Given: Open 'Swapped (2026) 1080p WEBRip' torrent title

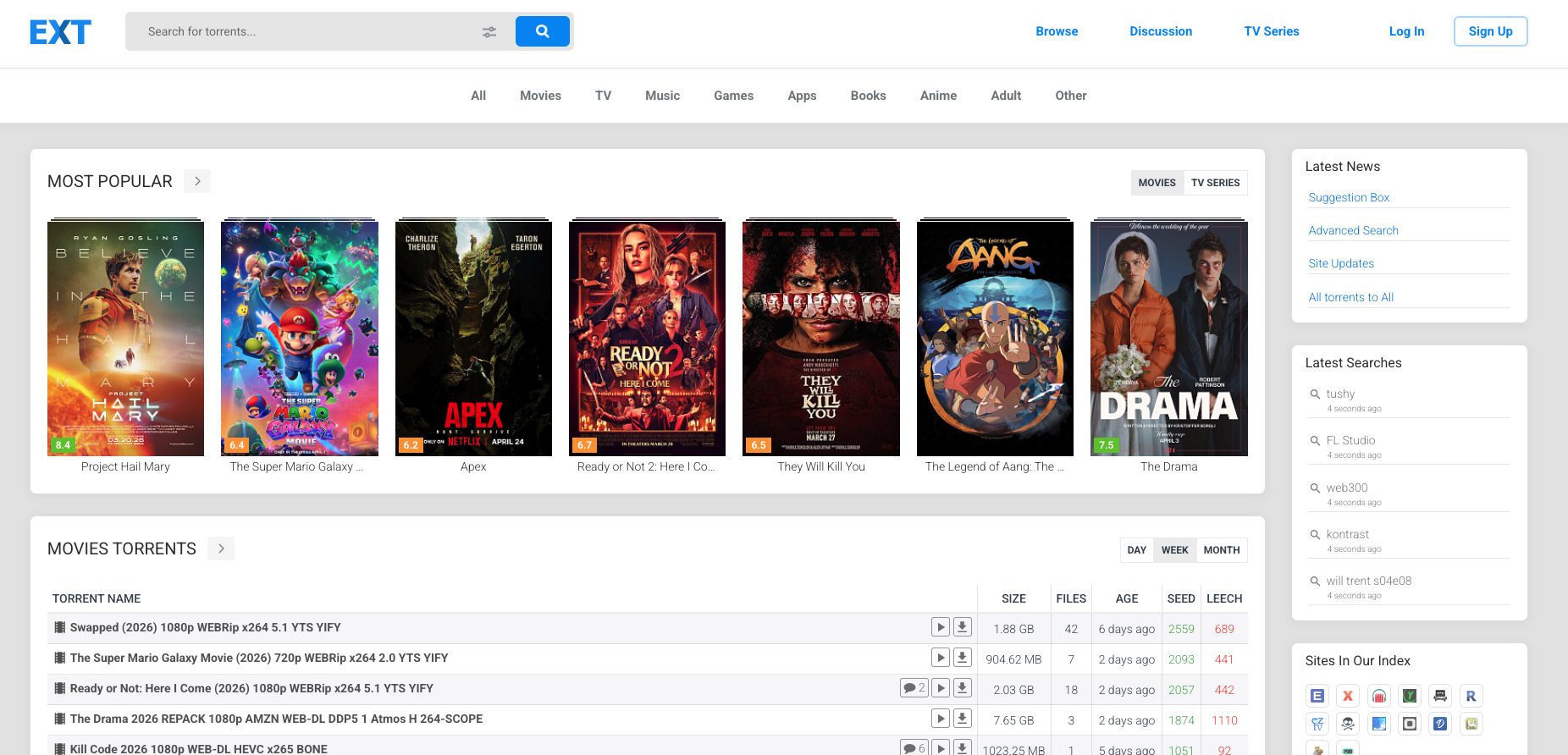Looking at the screenshot, I should click(x=205, y=627).
